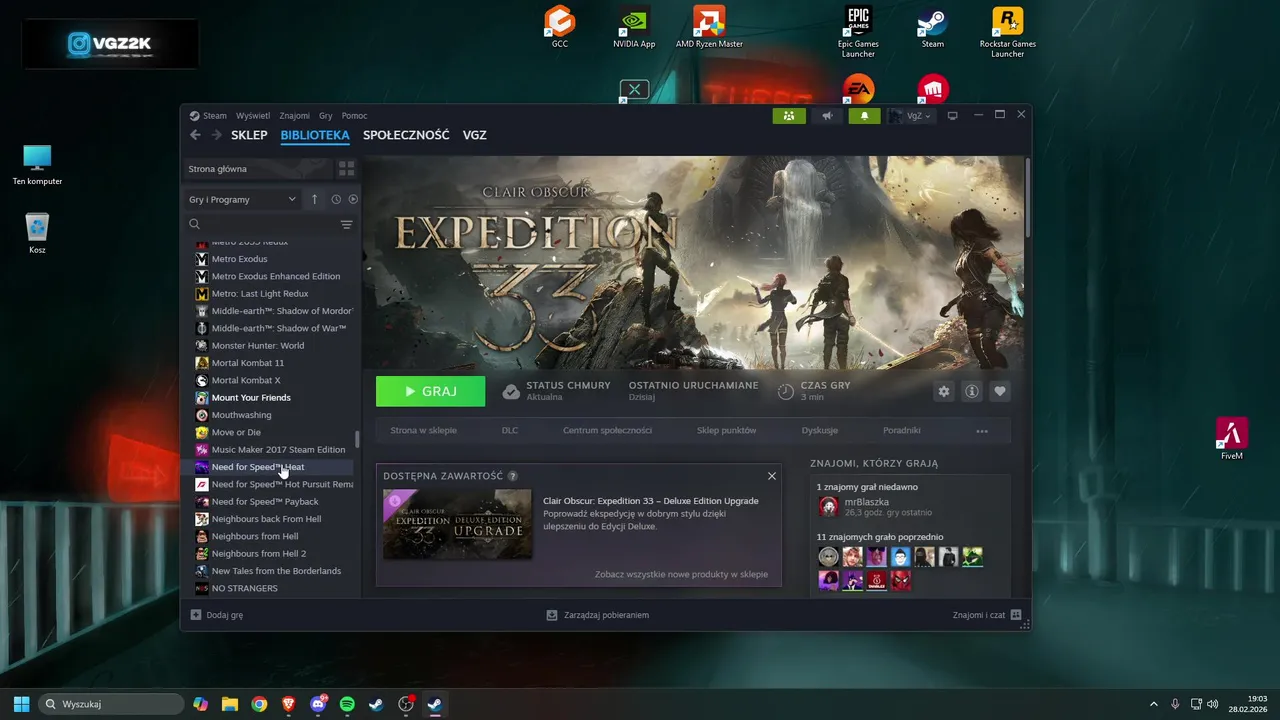Click the Windows taskbar search box
This screenshot has height=720, width=1280.
tap(111, 704)
